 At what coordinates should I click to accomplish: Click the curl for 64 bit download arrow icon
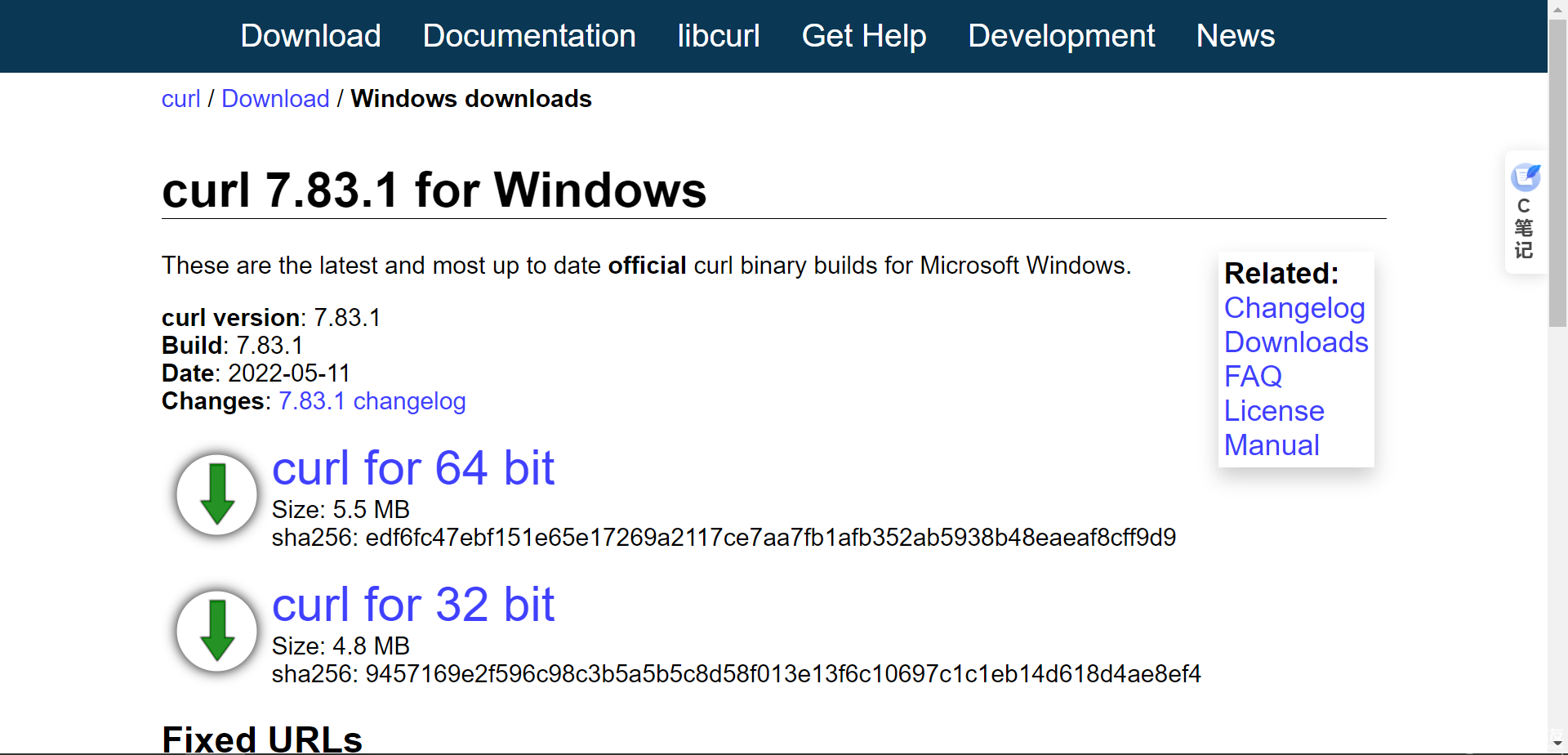click(x=216, y=494)
